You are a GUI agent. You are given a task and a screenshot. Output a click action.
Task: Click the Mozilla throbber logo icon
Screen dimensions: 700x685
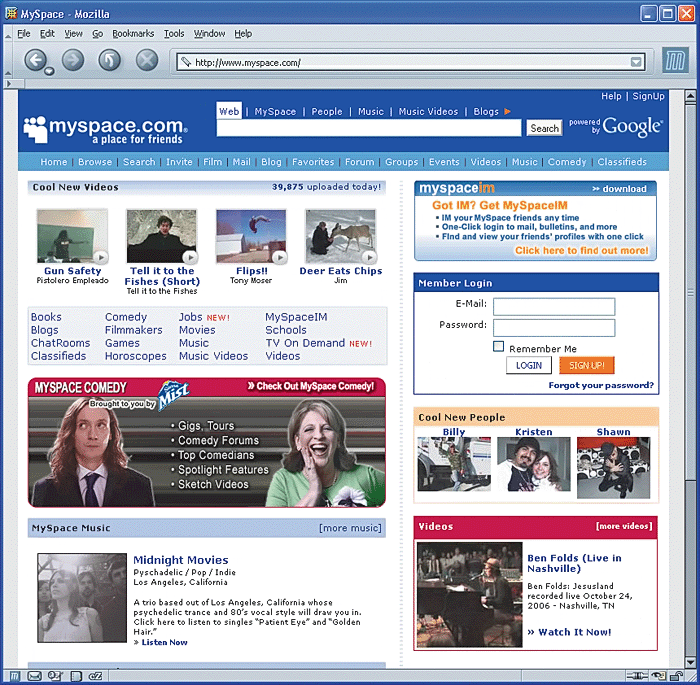coord(675,60)
